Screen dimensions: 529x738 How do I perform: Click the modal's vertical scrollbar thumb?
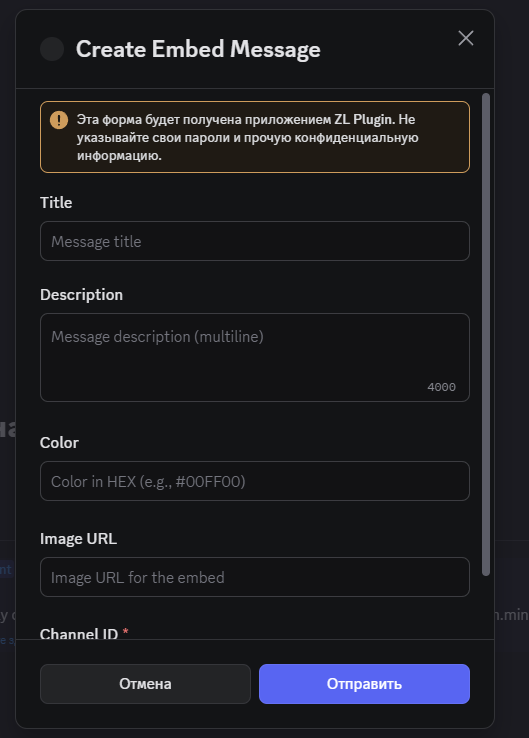pyautogui.click(x=486, y=334)
